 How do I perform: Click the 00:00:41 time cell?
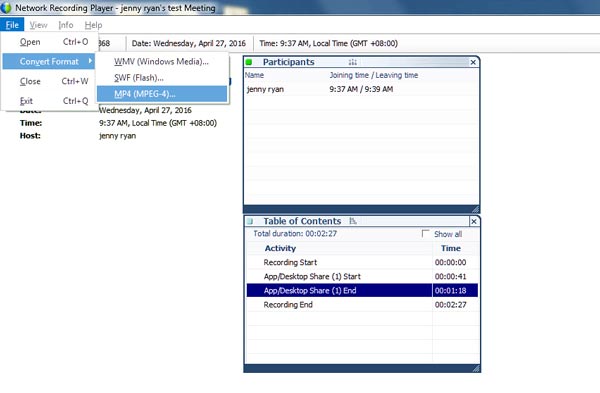pyautogui.click(x=451, y=277)
